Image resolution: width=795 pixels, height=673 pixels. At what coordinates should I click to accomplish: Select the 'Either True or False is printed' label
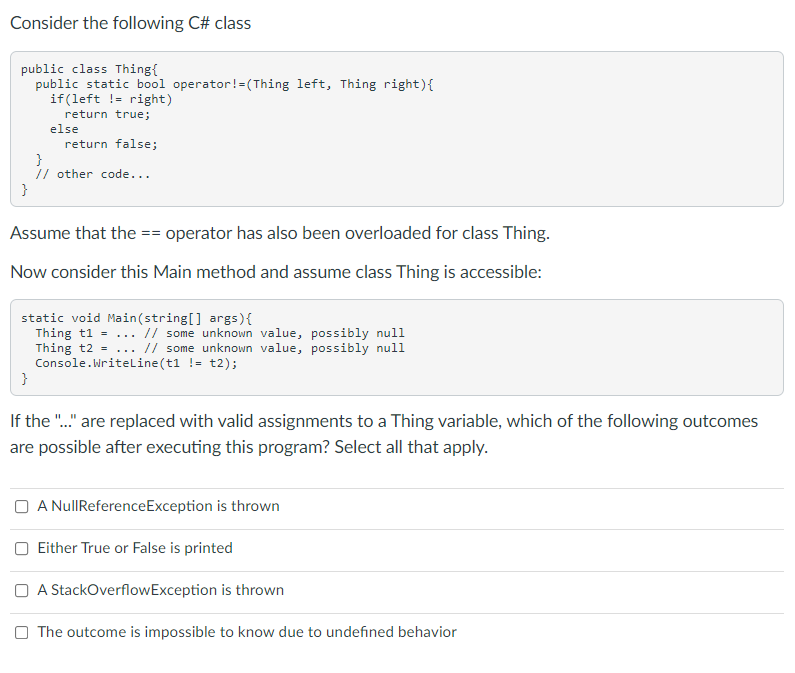point(135,548)
